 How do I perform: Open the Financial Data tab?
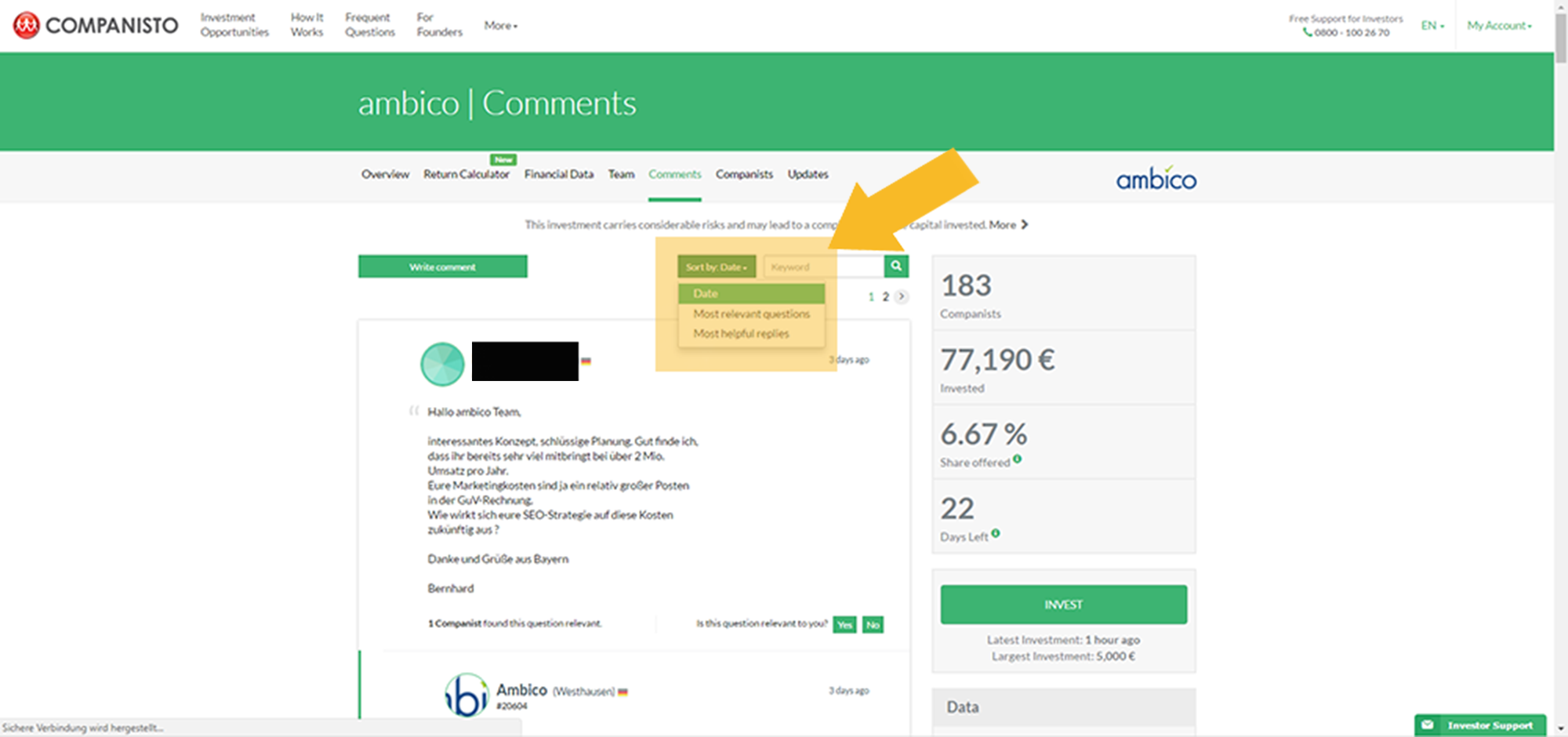click(559, 174)
